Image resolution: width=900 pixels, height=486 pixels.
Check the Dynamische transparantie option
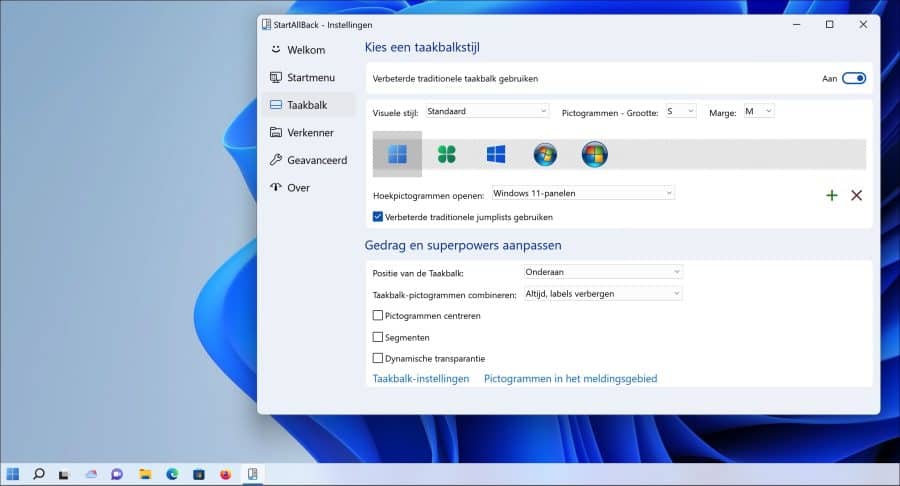tap(378, 358)
